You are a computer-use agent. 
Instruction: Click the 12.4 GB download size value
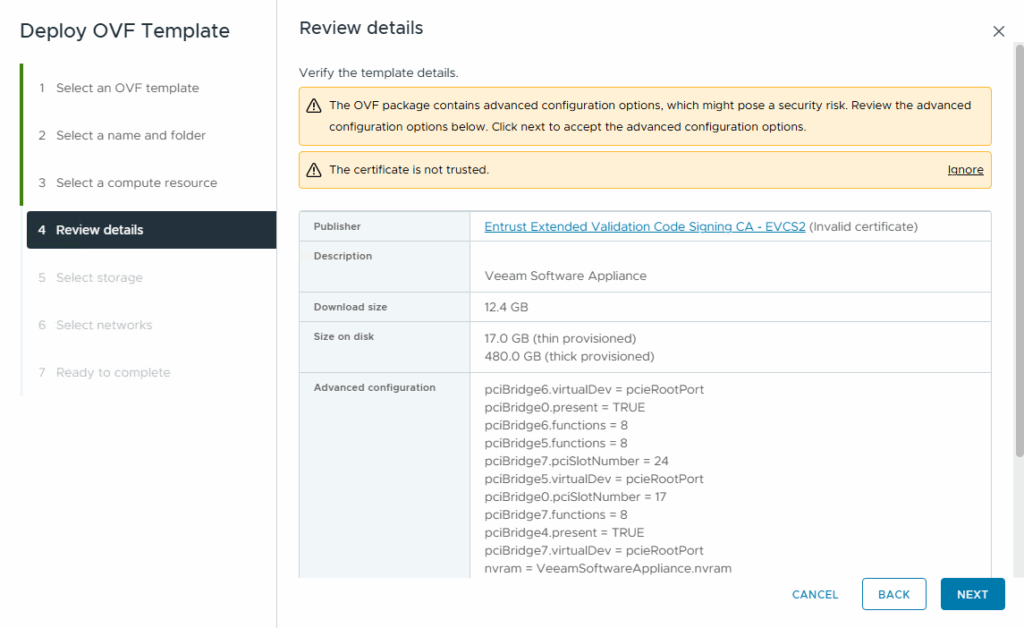point(506,307)
